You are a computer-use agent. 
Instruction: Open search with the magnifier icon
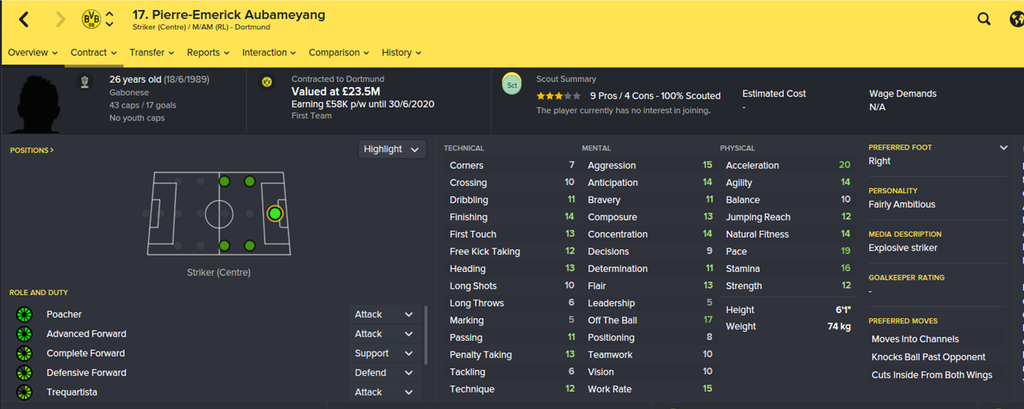(x=984, y=20)
